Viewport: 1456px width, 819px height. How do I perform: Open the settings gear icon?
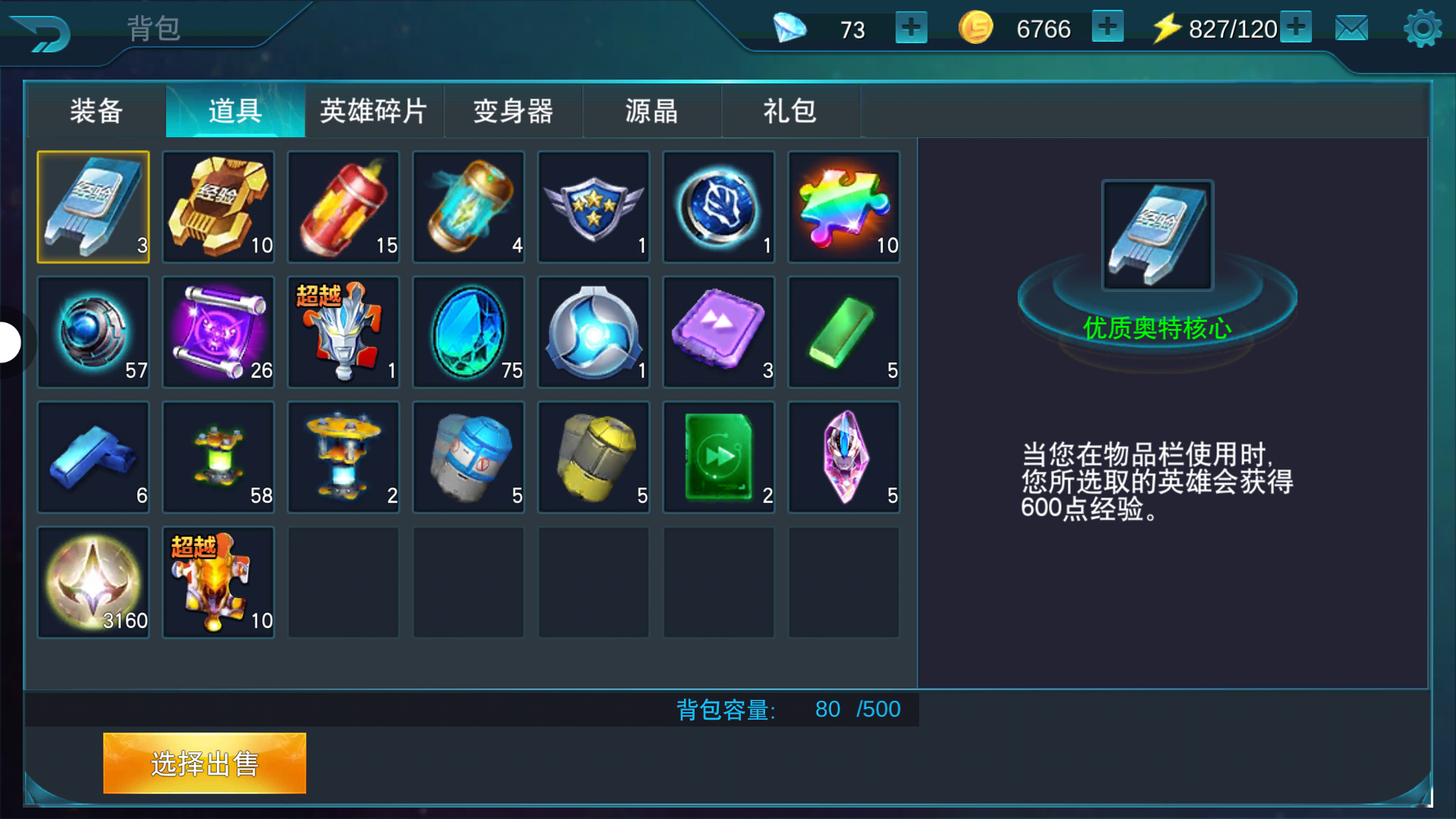coord(1423,29)
